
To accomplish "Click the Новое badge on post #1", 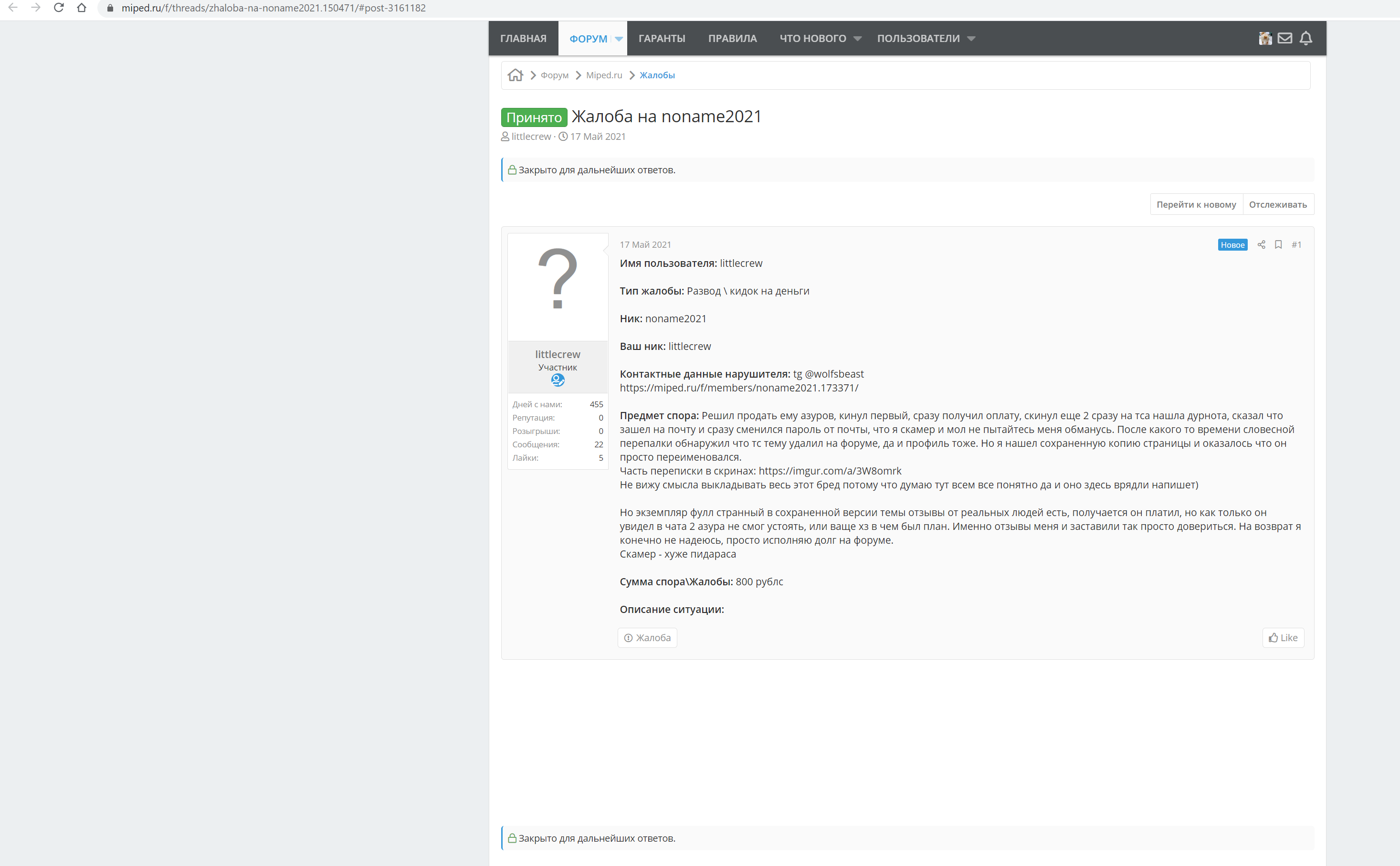I will coord(1232,244).
